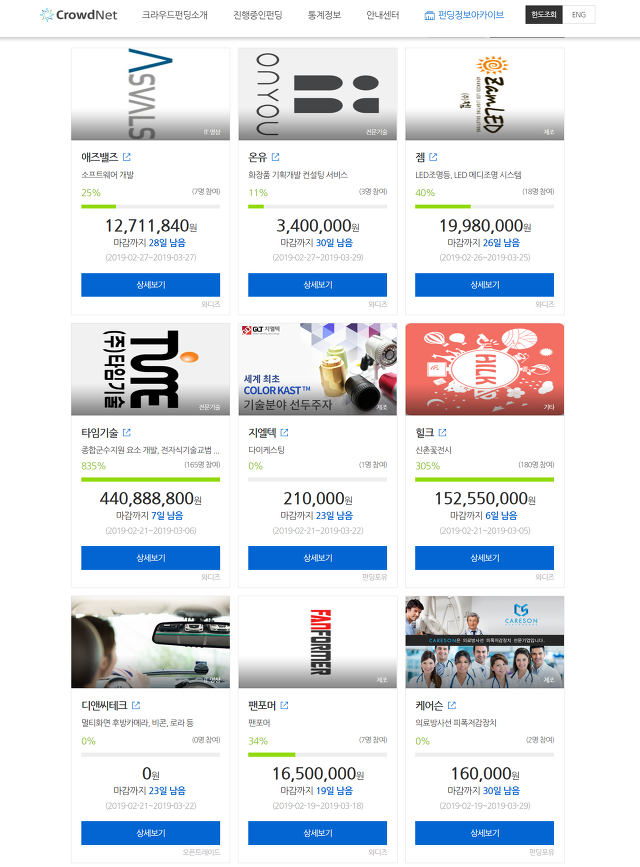Open the ZamLED logo thumbnail
640x867 pixels.
click(x=485, y=94)
